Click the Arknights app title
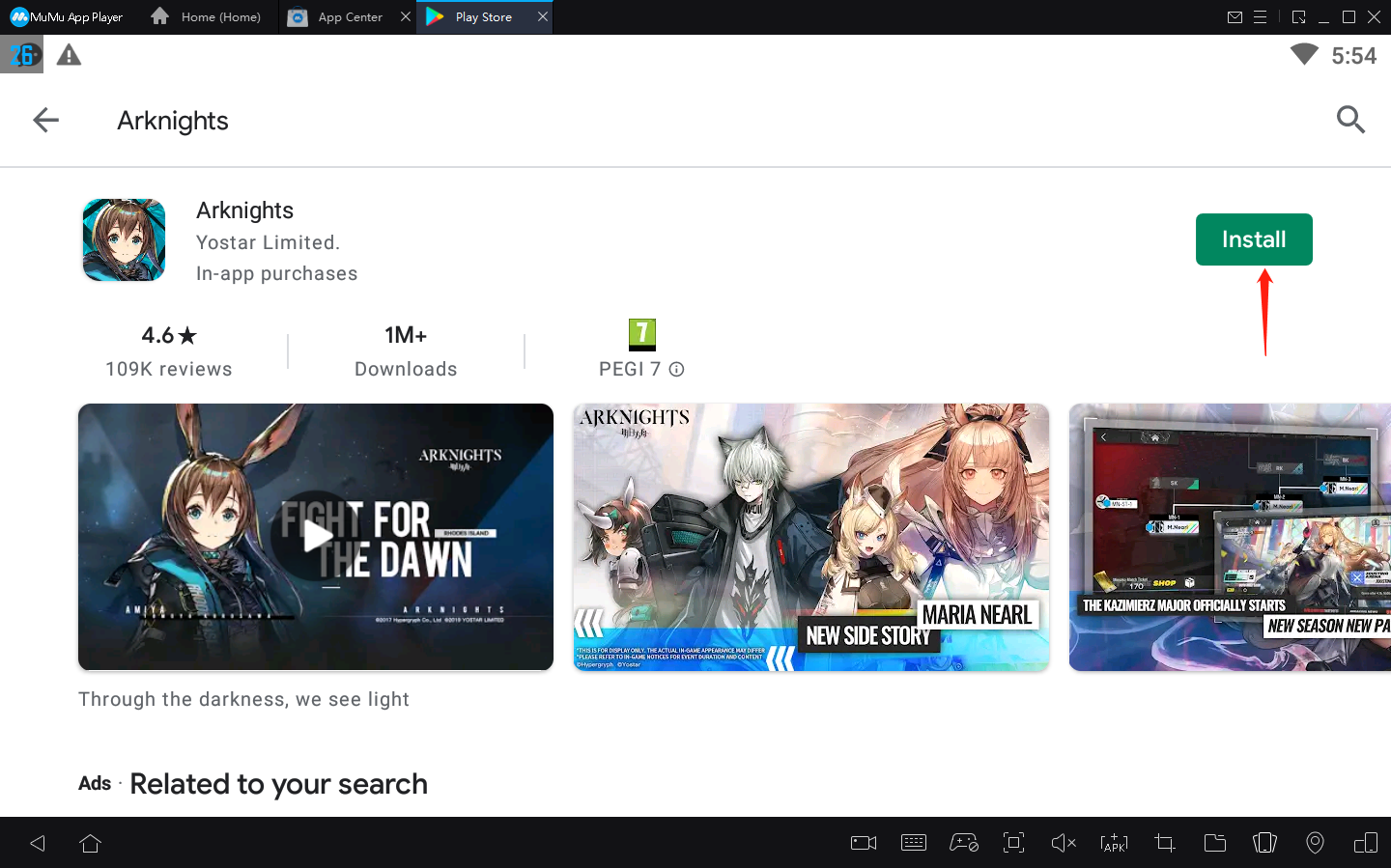Screen dimensions: 1391x868 point(244,210)
